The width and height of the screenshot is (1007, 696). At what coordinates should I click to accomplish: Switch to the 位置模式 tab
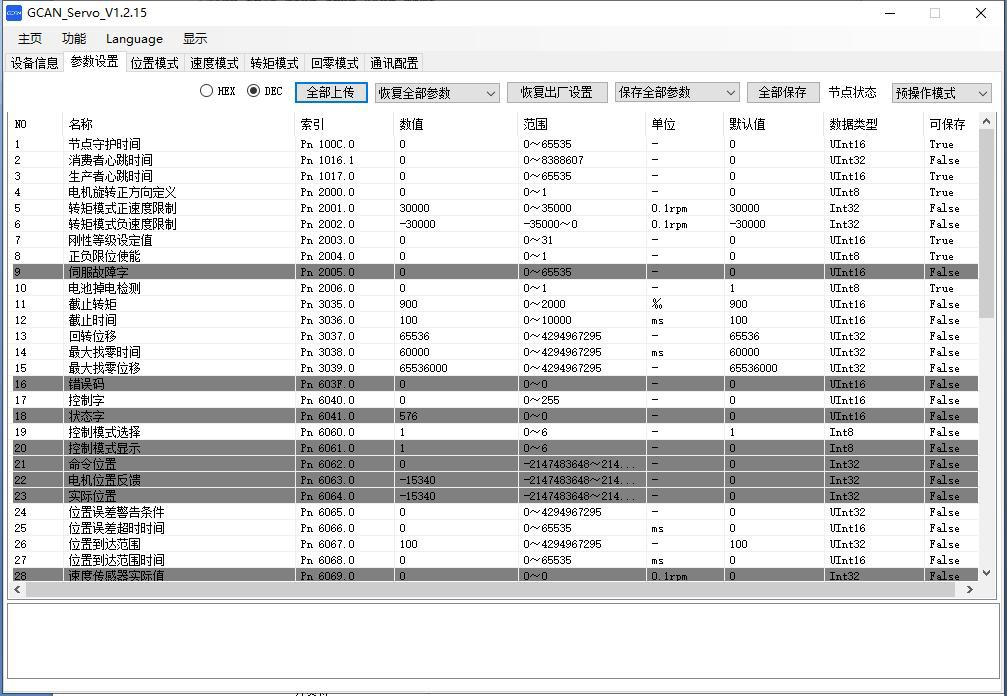click(x=154, y=63)
